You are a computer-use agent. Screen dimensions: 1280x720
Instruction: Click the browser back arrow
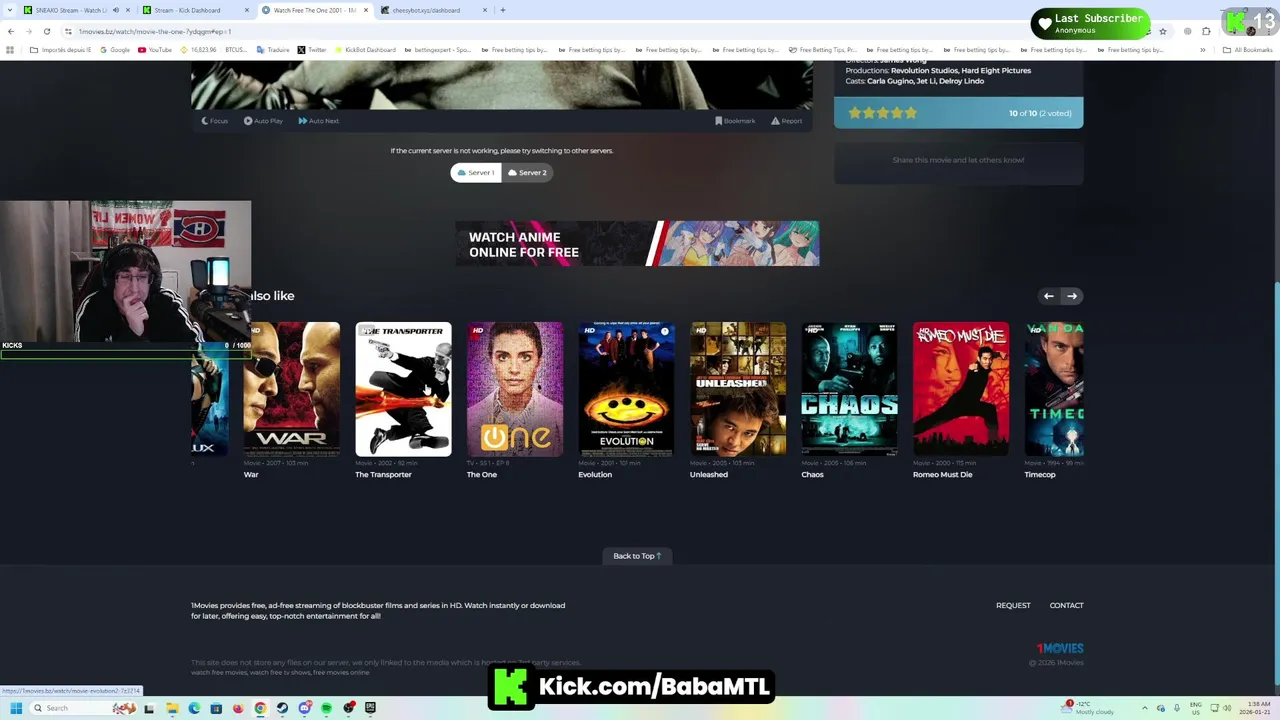pos(10,31)
